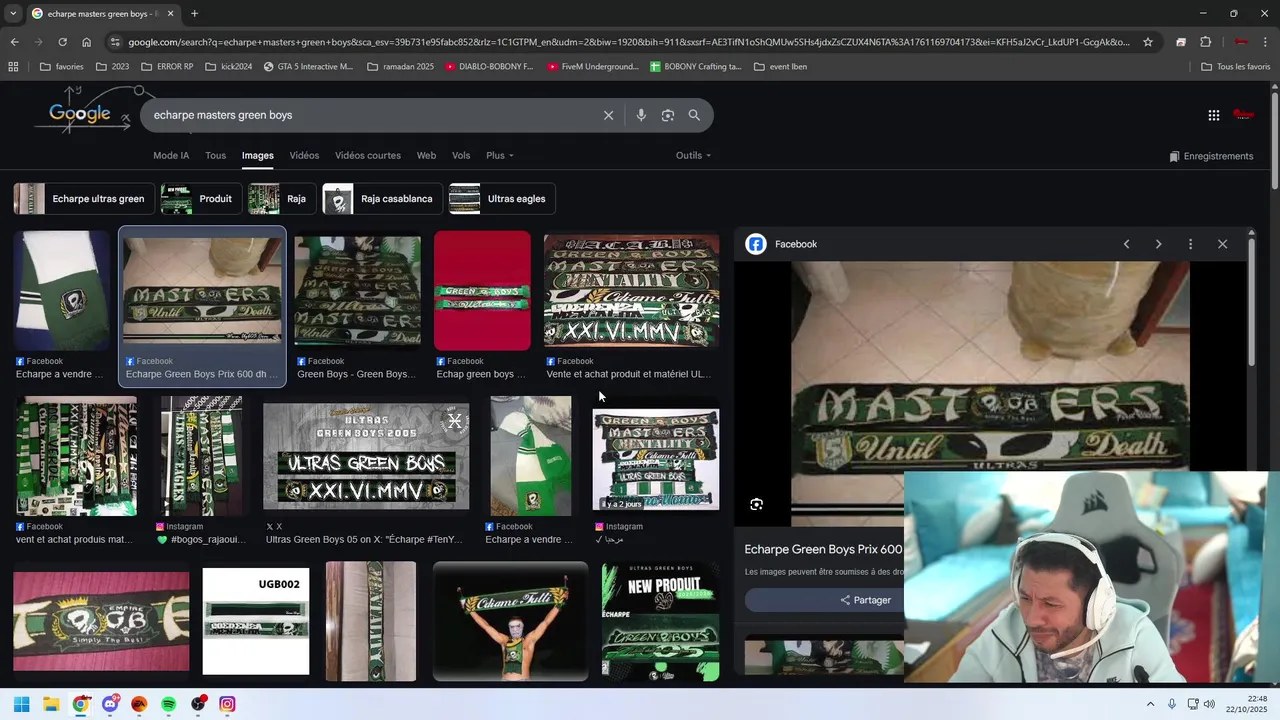Screen dimensions: 1280x720
Task: Close the Facebook image preview panel
Action: [x=1222, y=244]
